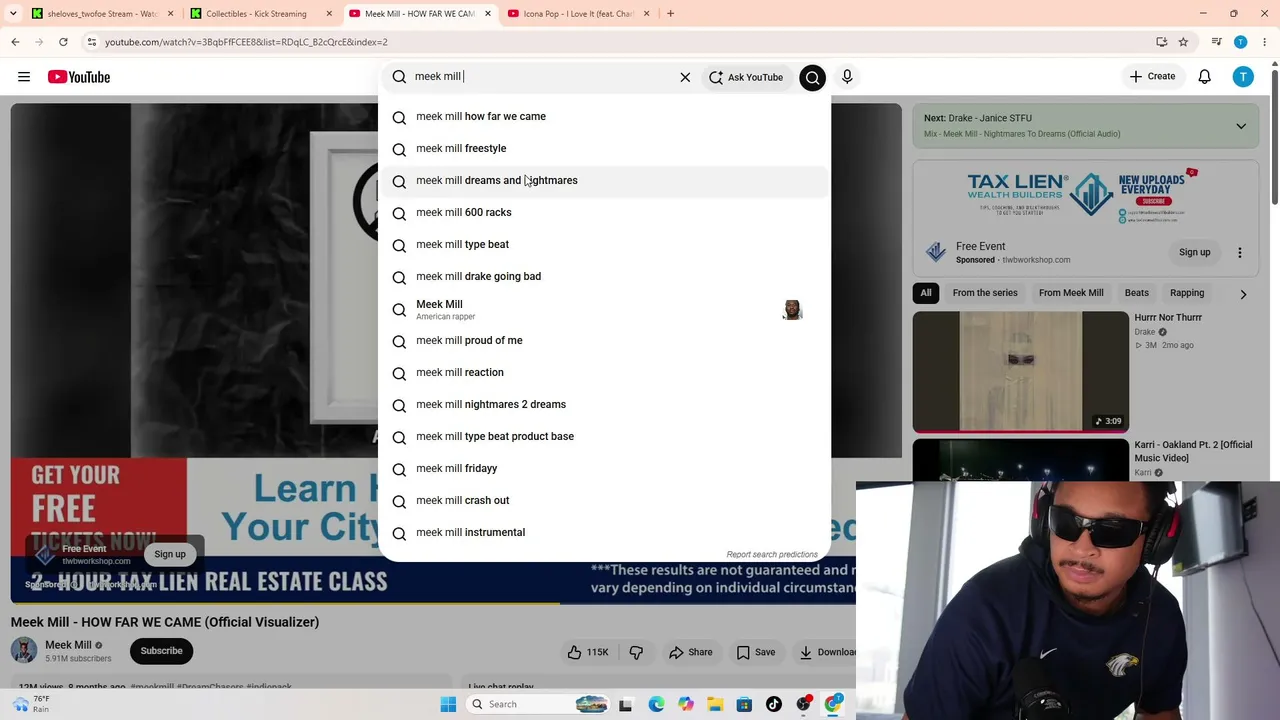
Task: Choose 'meek mill nightmares 2 dreams' suggestion
Action: (x=604, y=405)
